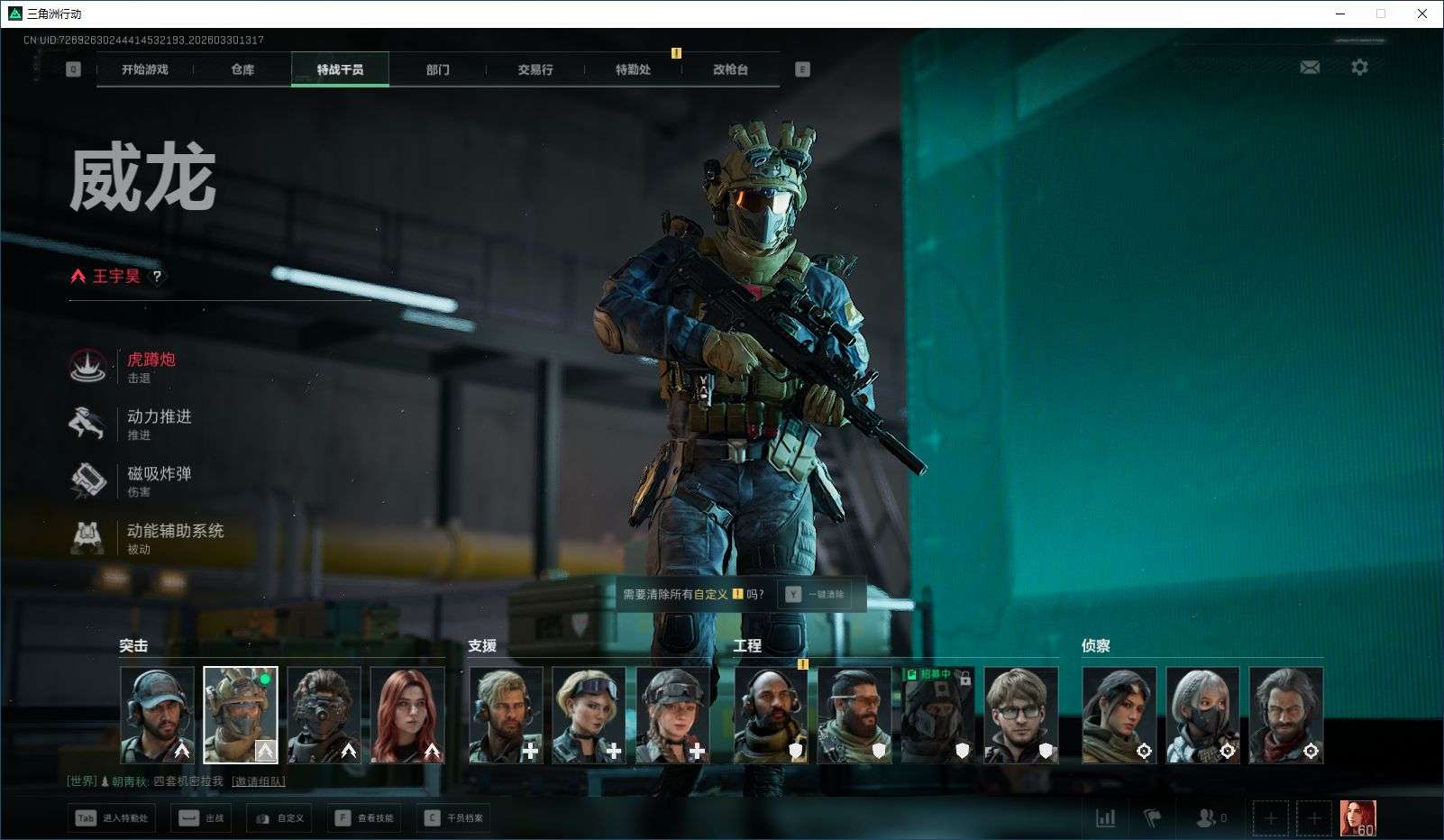The width and height of the screenshot is (1444, 840).
Task: Click the 磁吸炸弹 grenade skill icon
Action: [x=87, y=480]
